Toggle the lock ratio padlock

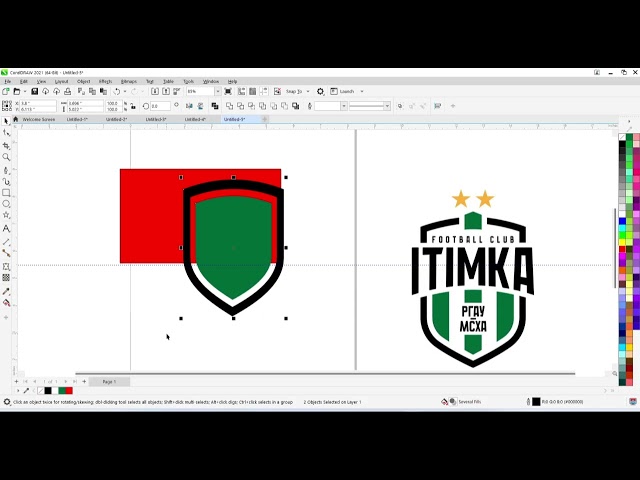(x=133, y=106)
